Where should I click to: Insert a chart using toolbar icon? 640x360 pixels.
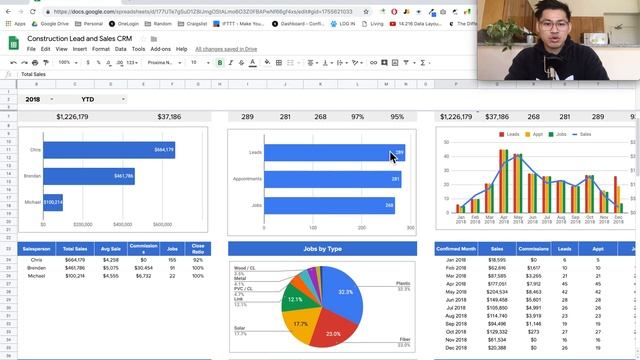(395, 63)
